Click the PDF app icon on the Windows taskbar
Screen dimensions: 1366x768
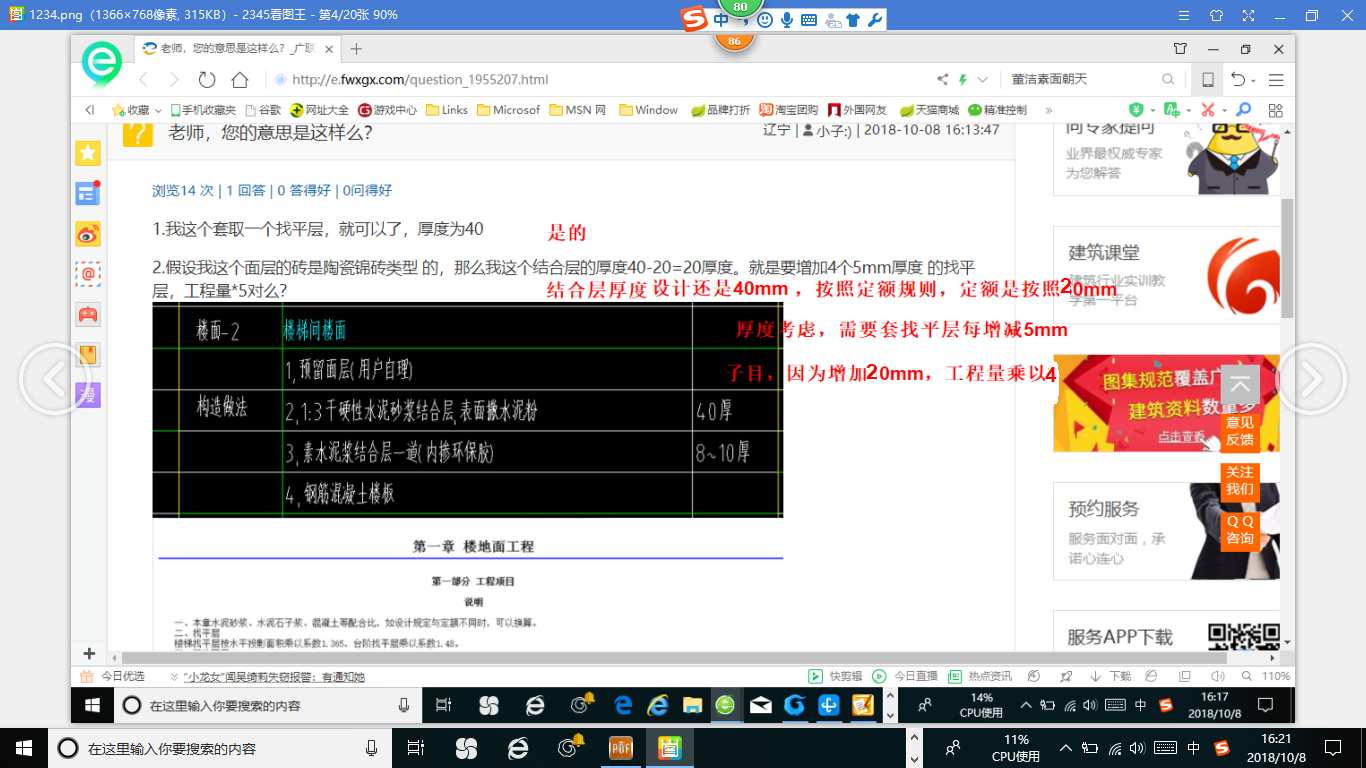[x=623, y=748]
